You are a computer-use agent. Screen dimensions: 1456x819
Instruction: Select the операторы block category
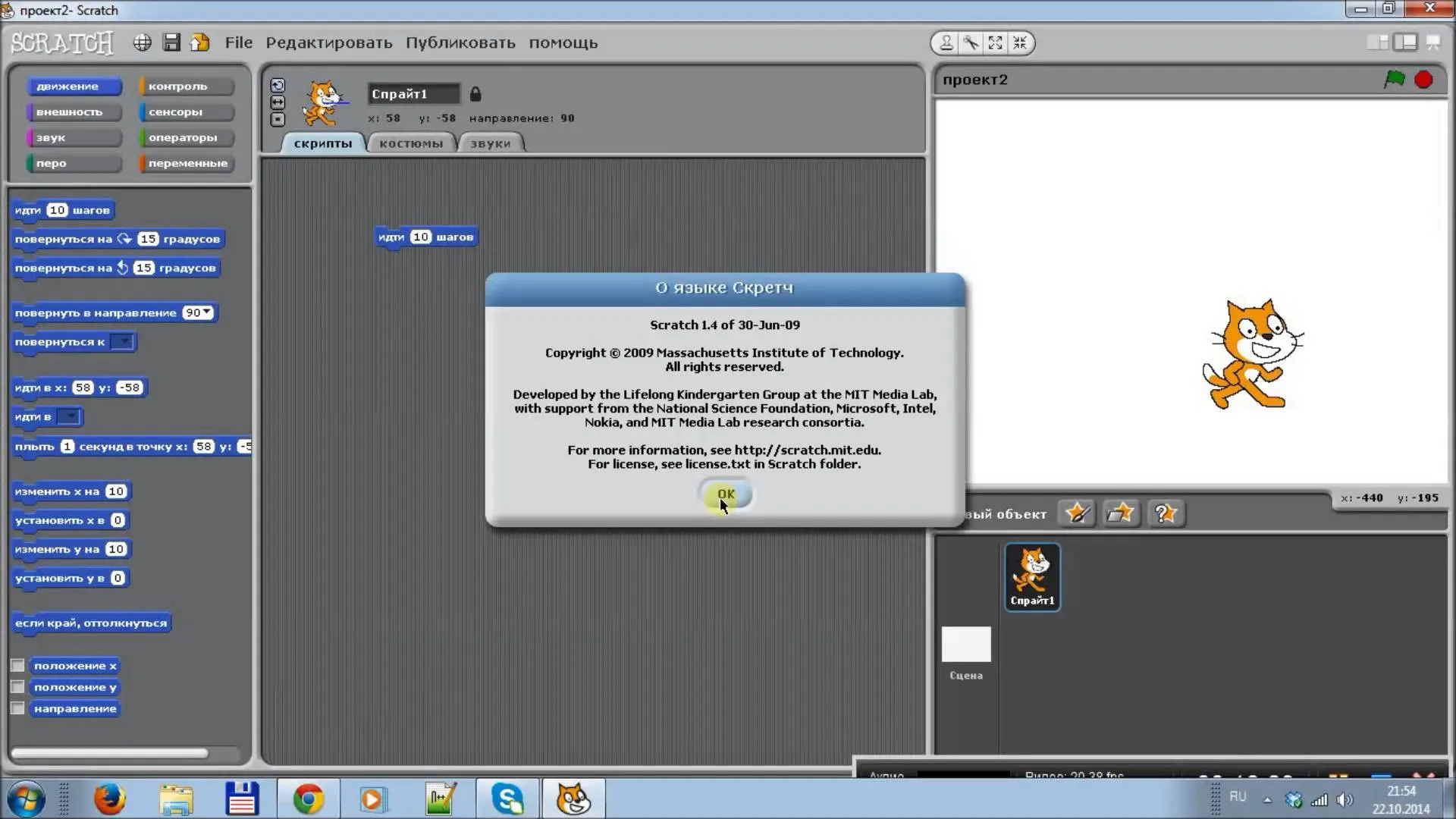pos(186,138)
